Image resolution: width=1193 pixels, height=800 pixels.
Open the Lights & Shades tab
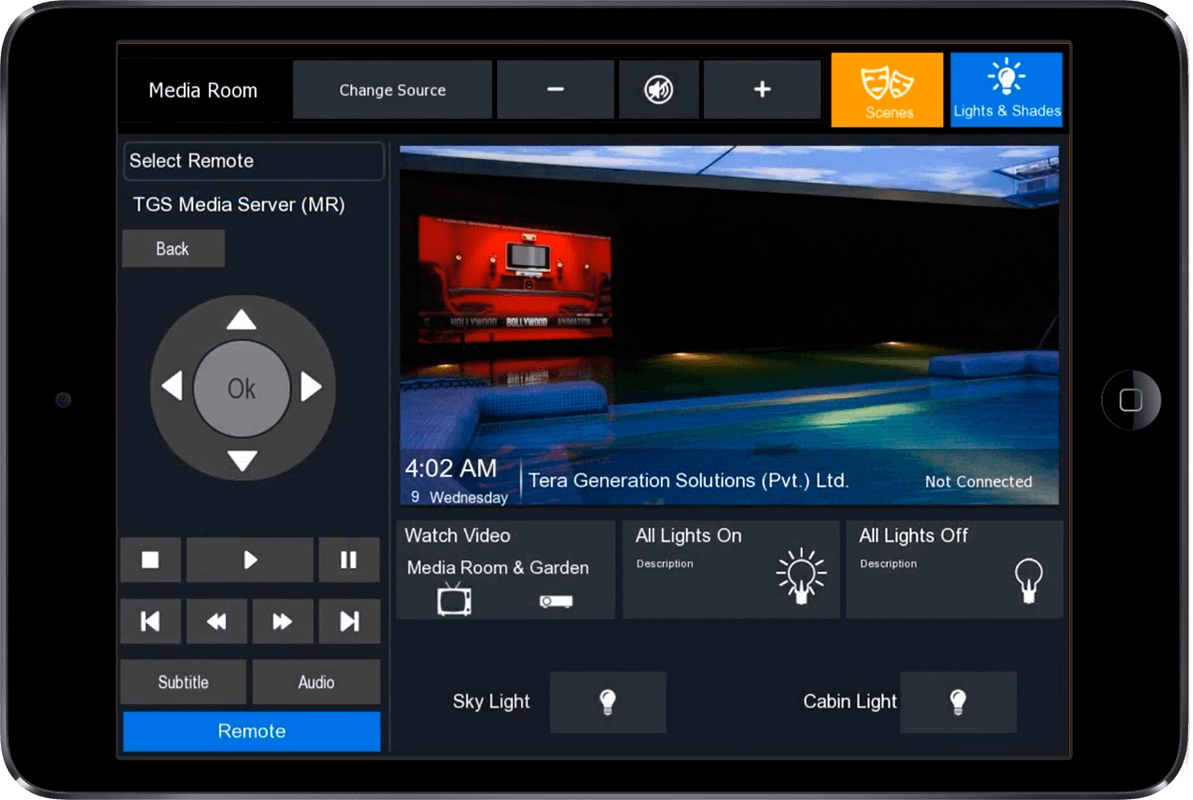tap(1006, 90)
